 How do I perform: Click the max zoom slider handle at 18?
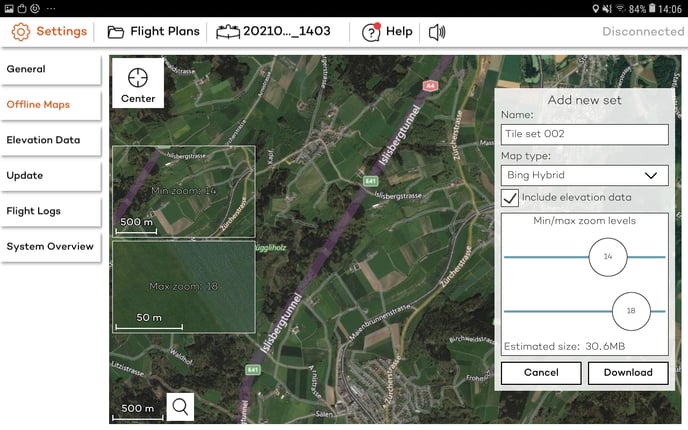click(x=631, y=311)
